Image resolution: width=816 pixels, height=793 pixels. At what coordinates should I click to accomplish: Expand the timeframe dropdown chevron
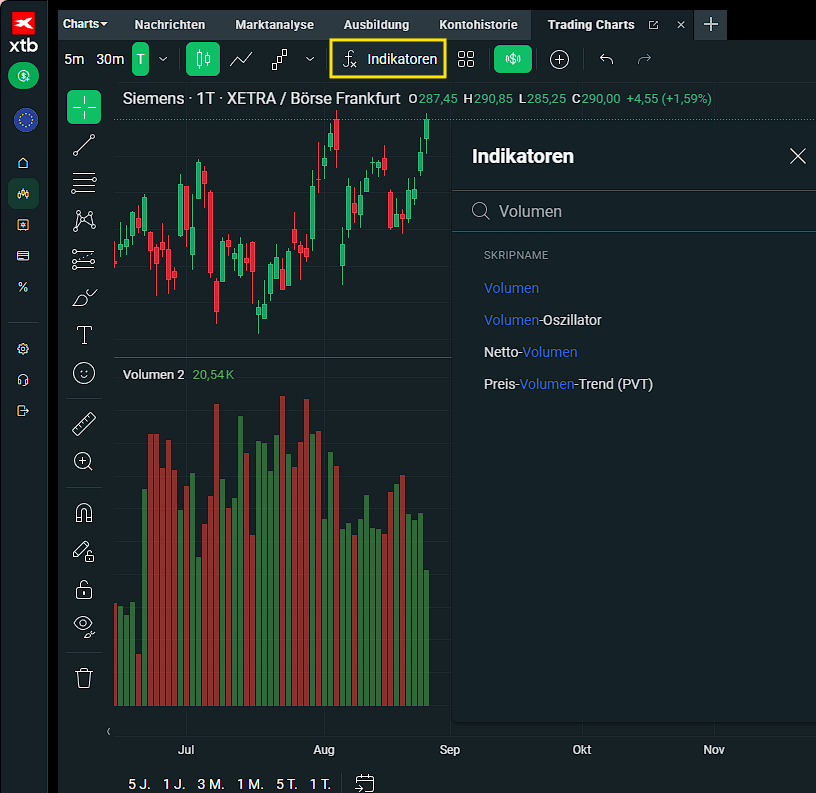click(163, 59)
